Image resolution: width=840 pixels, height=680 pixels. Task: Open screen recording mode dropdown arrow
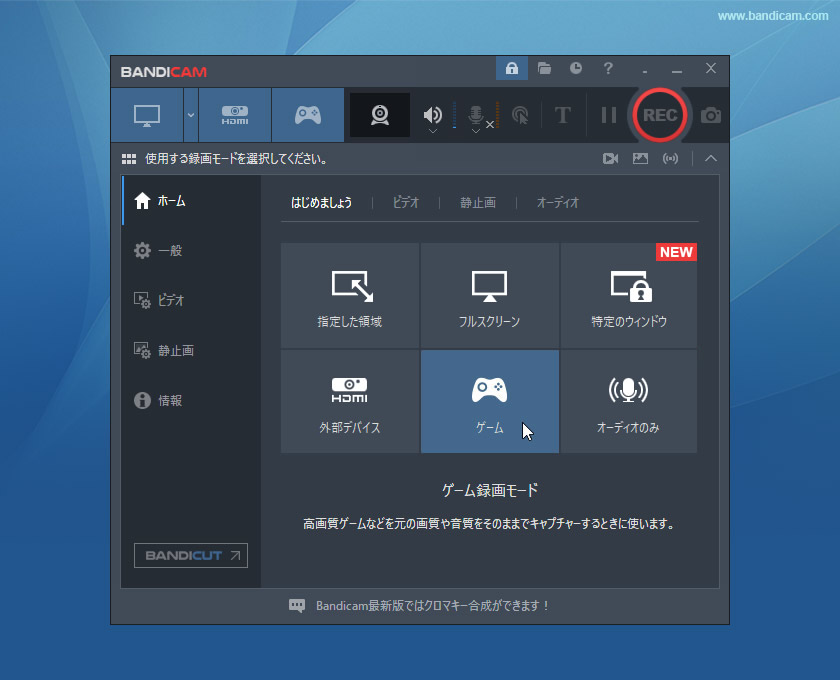[191, 115]
